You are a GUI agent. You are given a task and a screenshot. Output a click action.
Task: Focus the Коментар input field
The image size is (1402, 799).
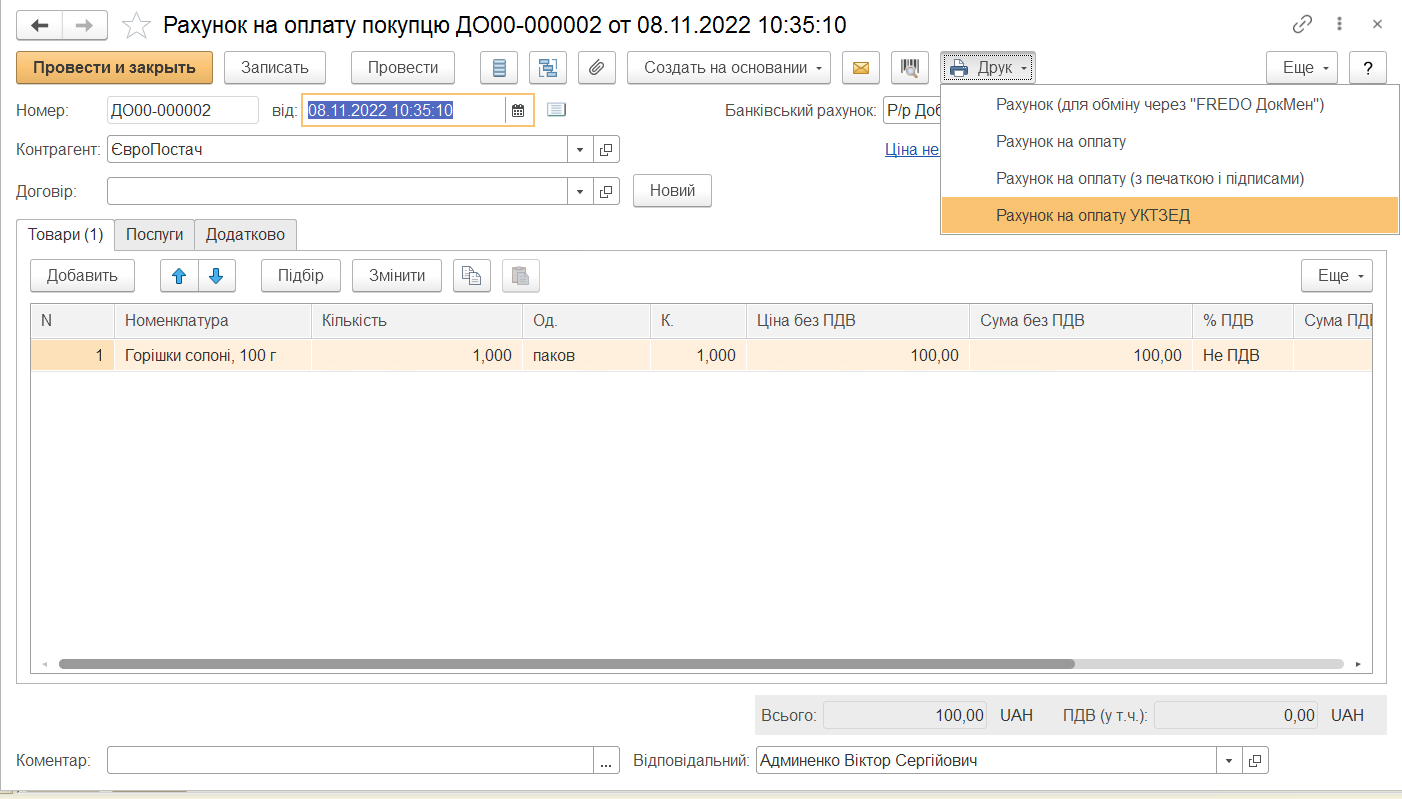point(350,761)
